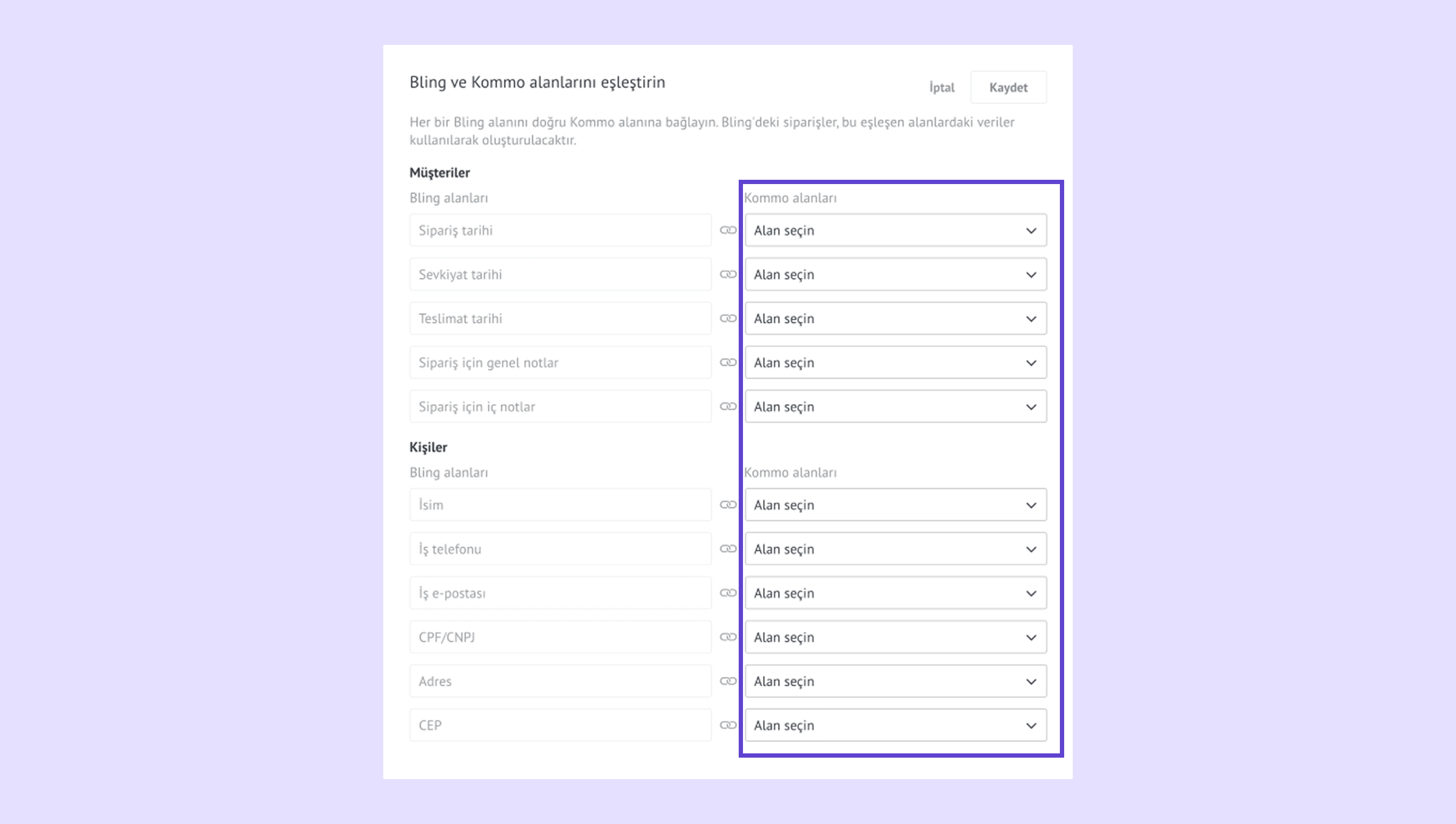
Task: Expand Alan seçin dropdown for Sevkiyat tarihi
Action: [x=895, y=274]
